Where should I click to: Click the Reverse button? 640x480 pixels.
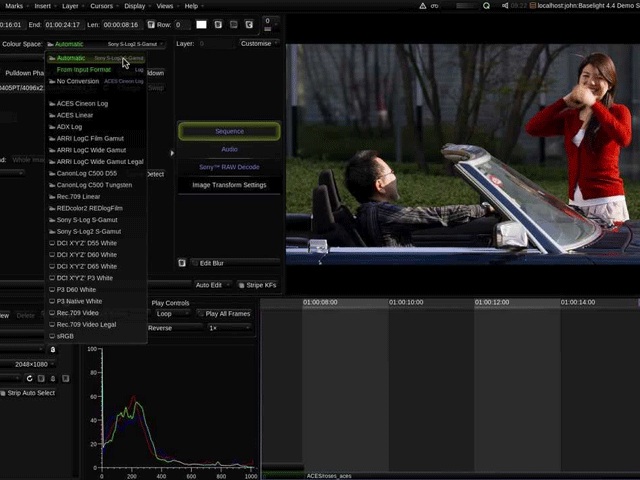pos(174,328)
